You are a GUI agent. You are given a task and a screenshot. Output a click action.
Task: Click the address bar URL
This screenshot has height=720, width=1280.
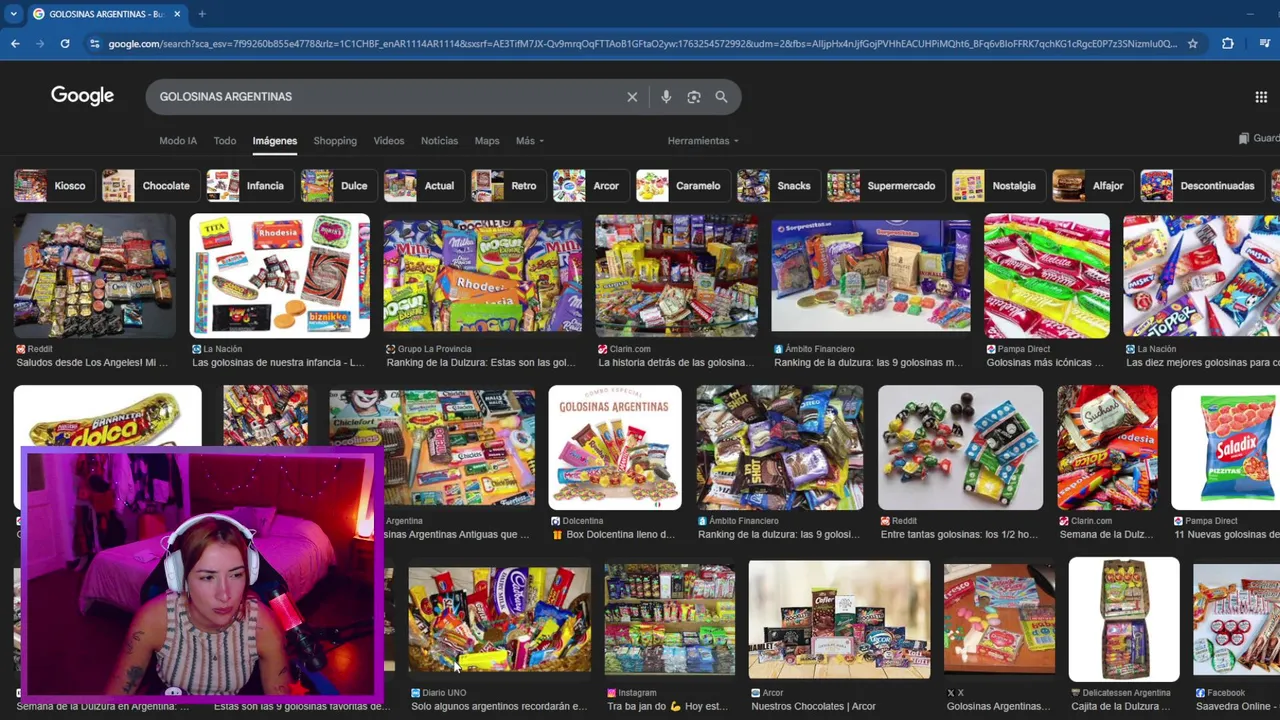(x=642, y=44)
